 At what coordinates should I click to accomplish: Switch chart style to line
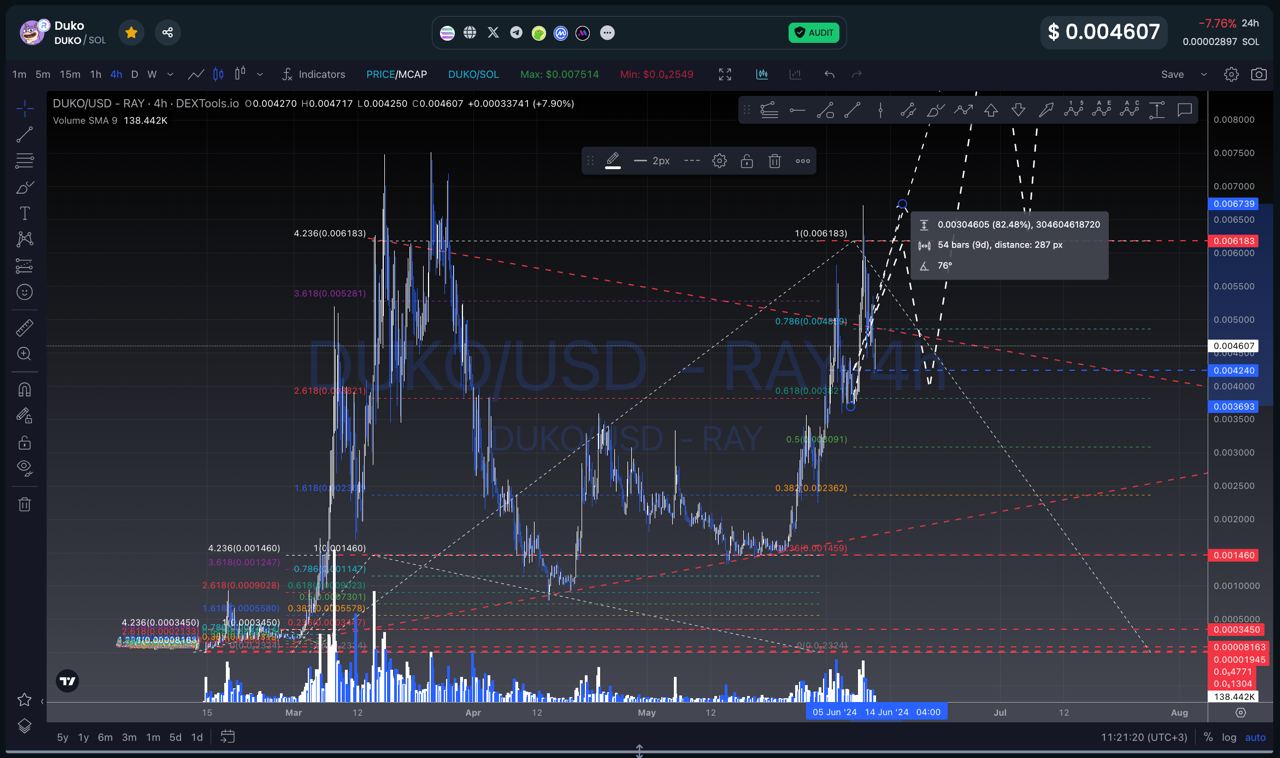(197, 74)
